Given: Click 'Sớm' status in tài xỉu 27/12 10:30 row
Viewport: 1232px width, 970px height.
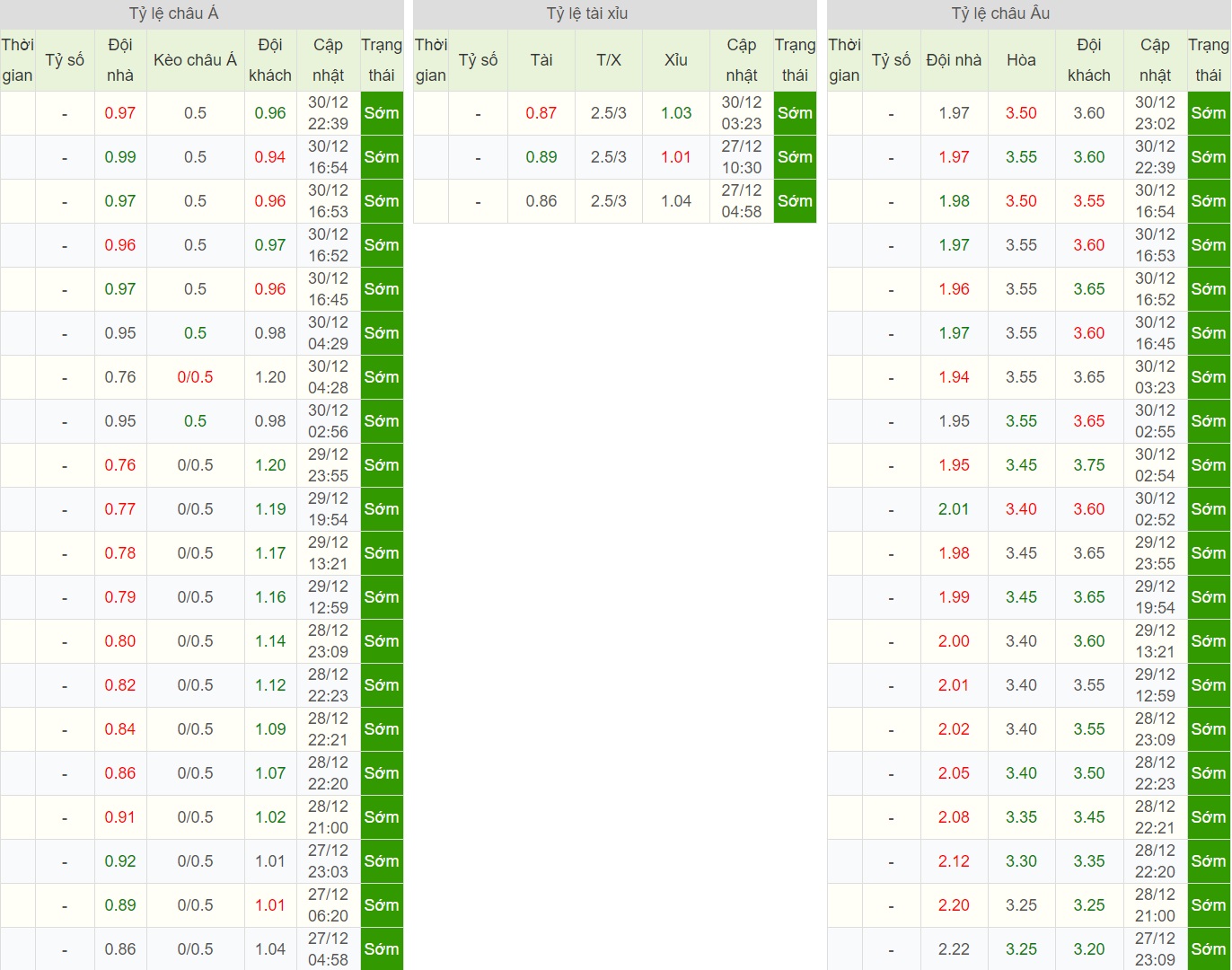Looking at the screenshot, I should point(795,157).
